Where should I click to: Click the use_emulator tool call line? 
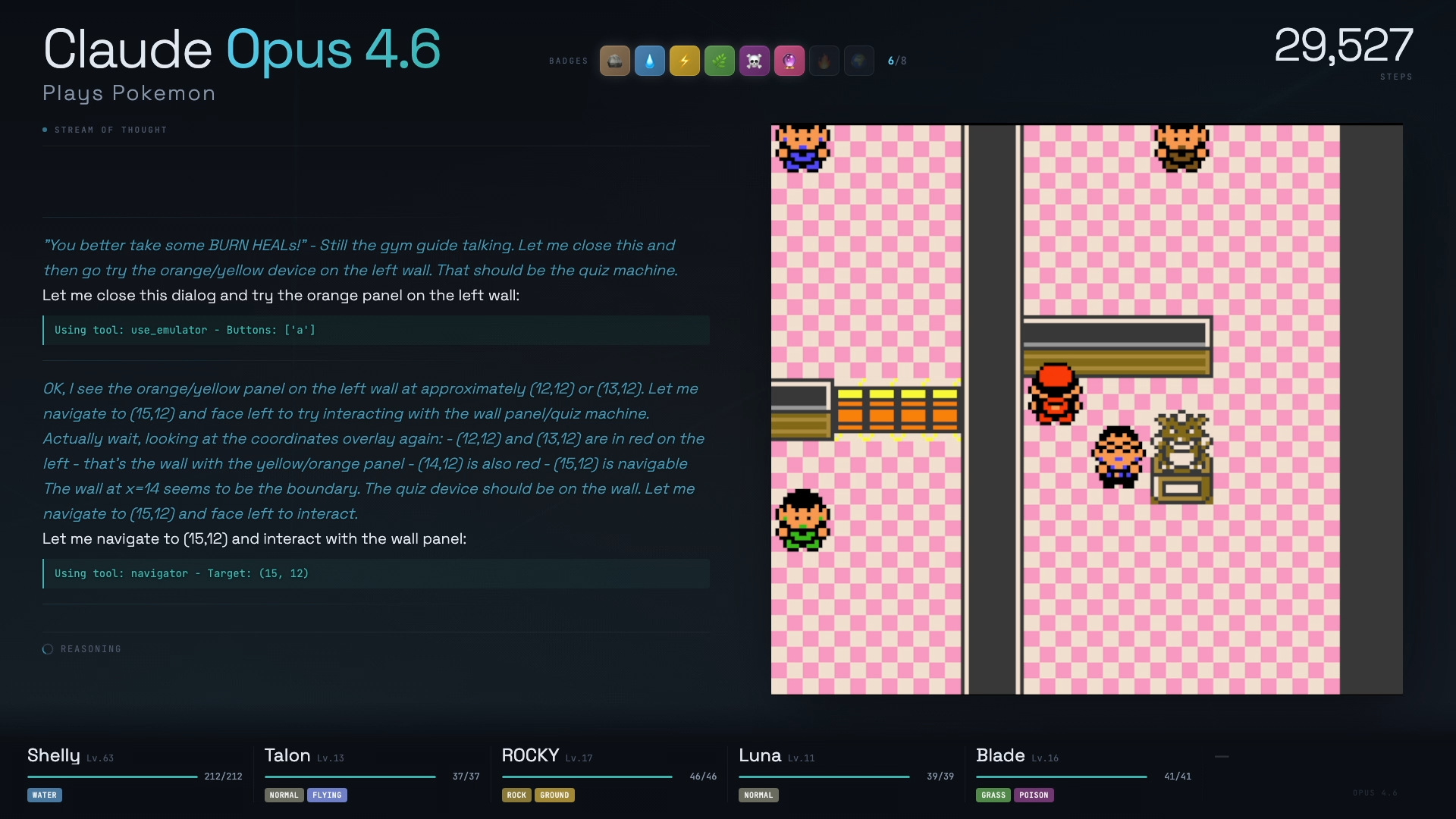pyautogui.click(x=185, y=330)
